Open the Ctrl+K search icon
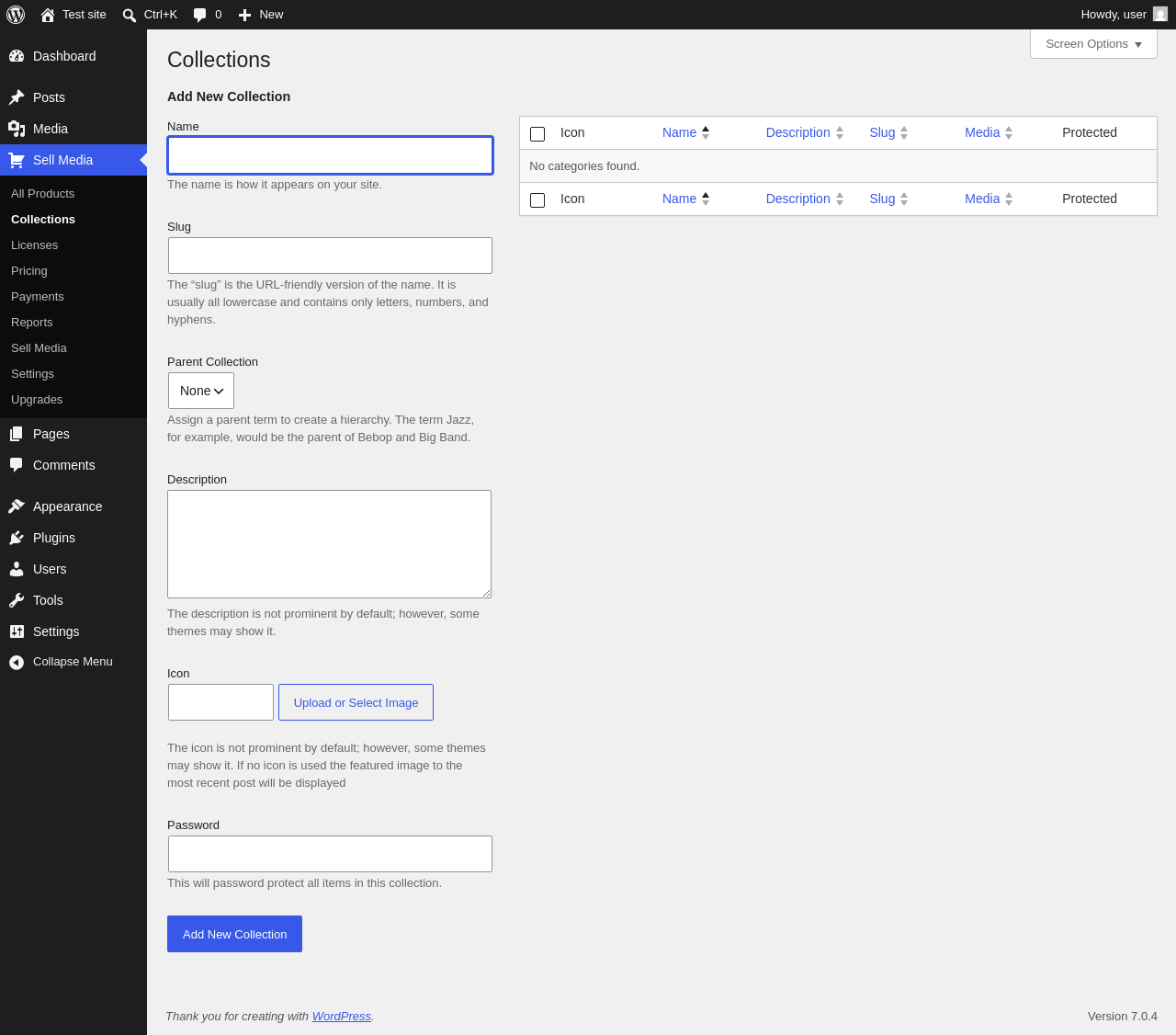Image resolution: width=1176 pixels, height=1035 pixels. pos(130,15)
